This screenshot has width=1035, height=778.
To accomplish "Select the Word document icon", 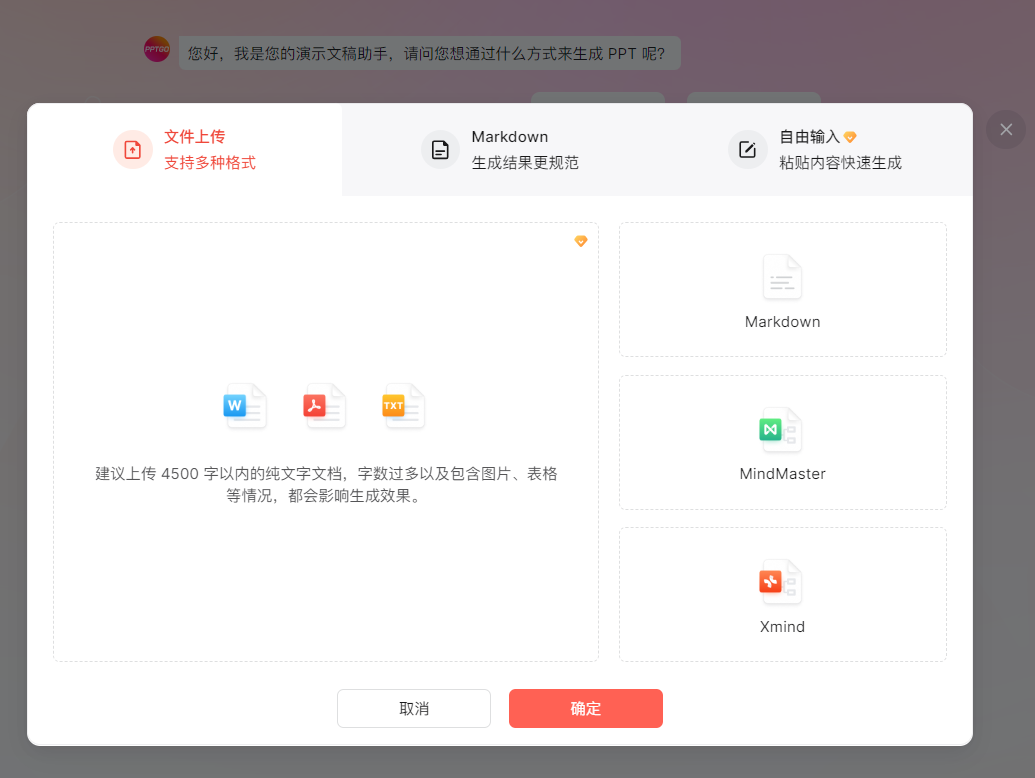I will pos(245,406).
